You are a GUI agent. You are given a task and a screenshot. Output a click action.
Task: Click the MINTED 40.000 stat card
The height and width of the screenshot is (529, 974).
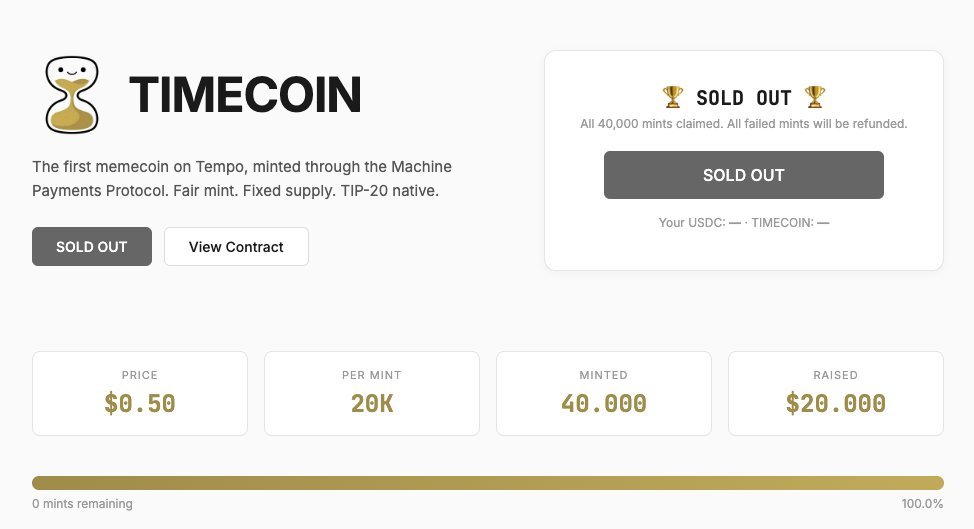(x=604, y=393)
